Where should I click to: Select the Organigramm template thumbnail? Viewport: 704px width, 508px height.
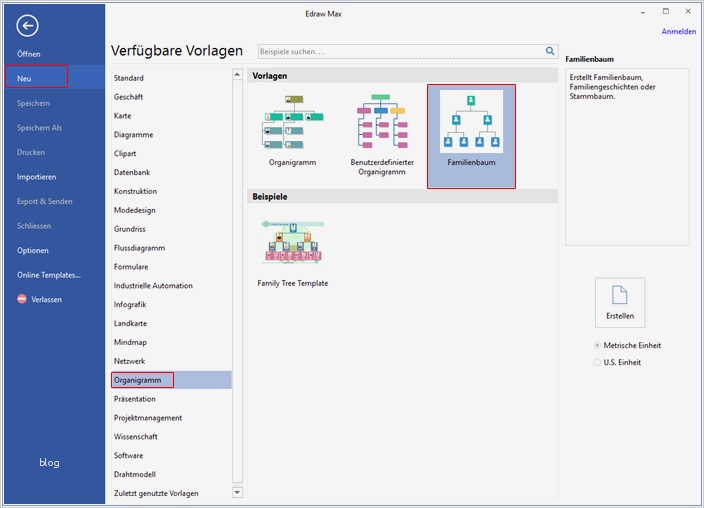(x=292, y=131)
